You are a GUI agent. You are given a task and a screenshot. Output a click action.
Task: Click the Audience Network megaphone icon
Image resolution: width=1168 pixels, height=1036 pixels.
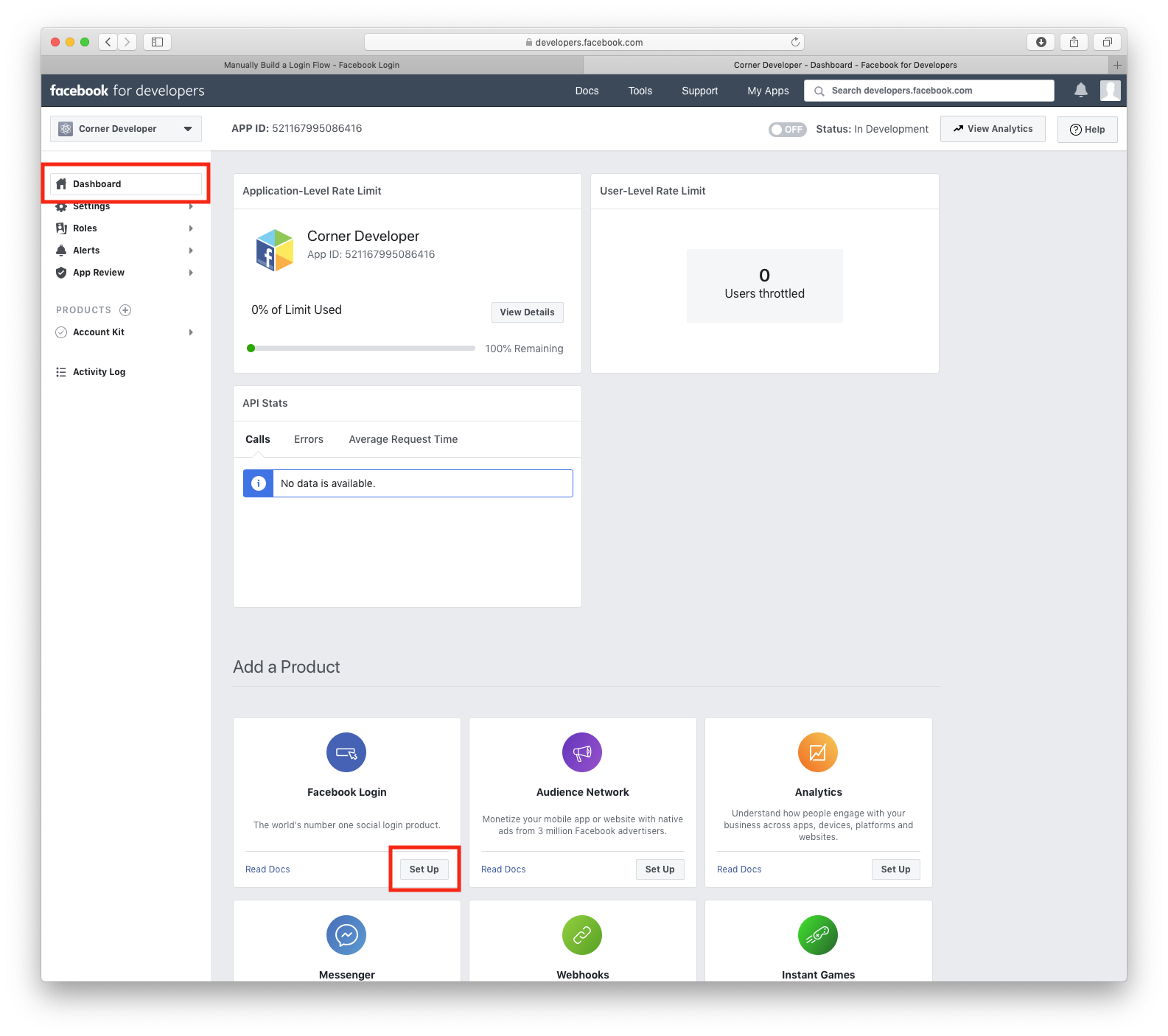582,752
